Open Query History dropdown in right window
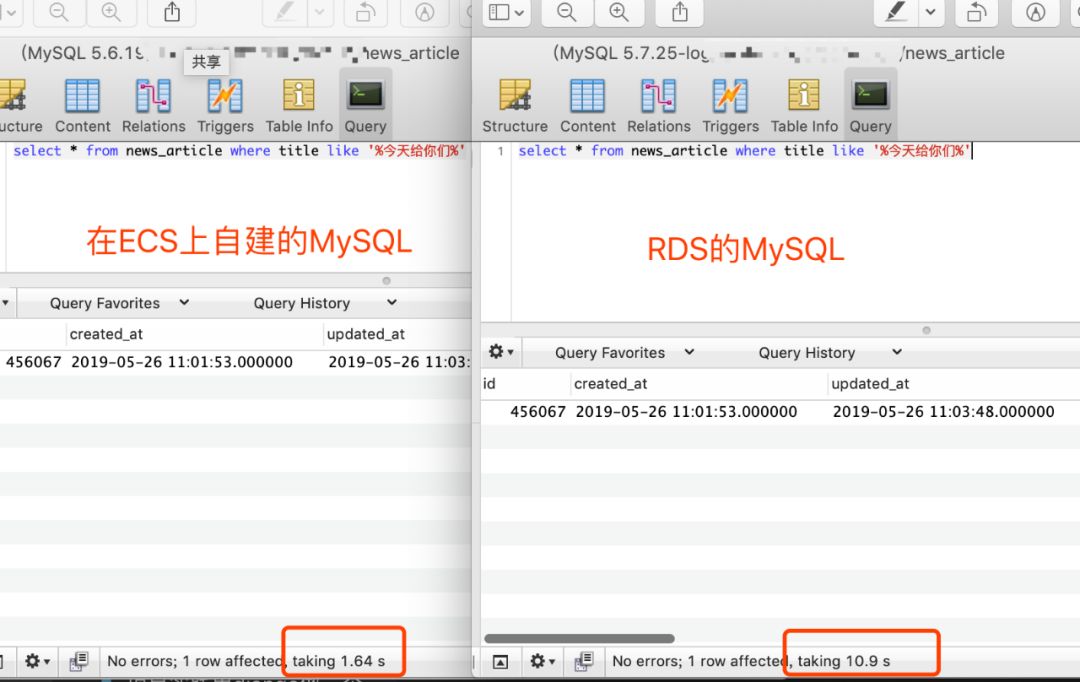This screenshot has height=682, width=1080. (x=829, y=353)
